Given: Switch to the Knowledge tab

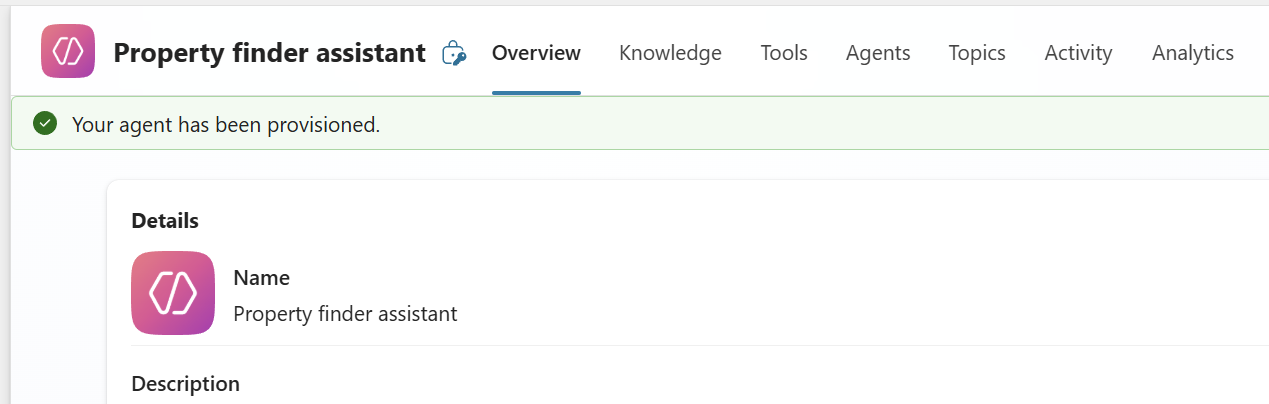Looking at the screenshot, I should tap(670, 53).
